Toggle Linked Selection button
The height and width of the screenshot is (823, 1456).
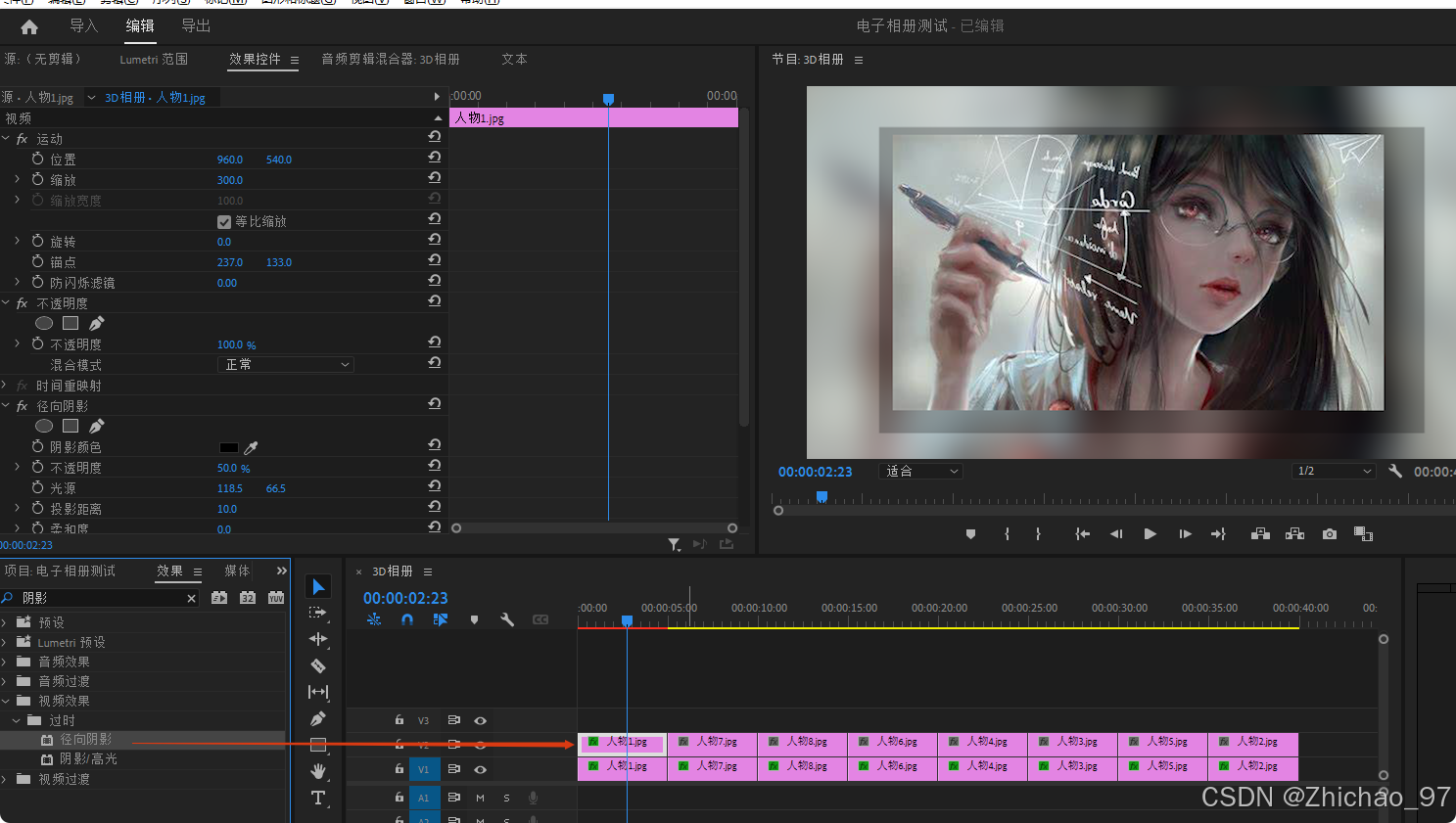441,619
